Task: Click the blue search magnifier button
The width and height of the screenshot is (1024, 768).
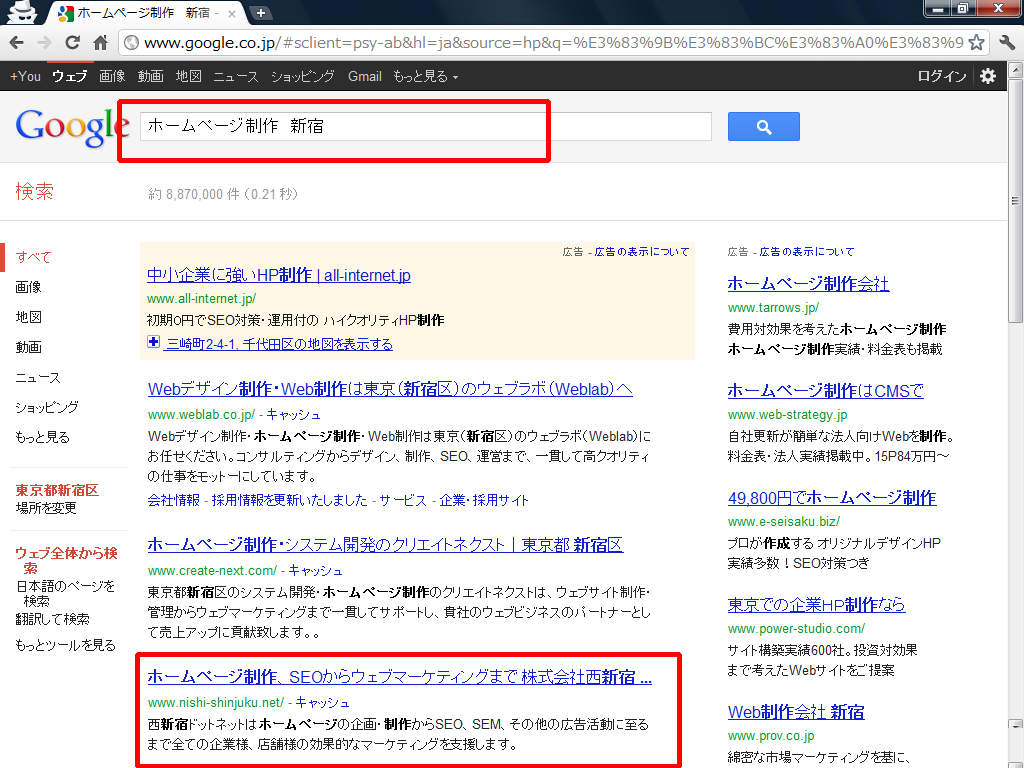Action: pos(763,127)
